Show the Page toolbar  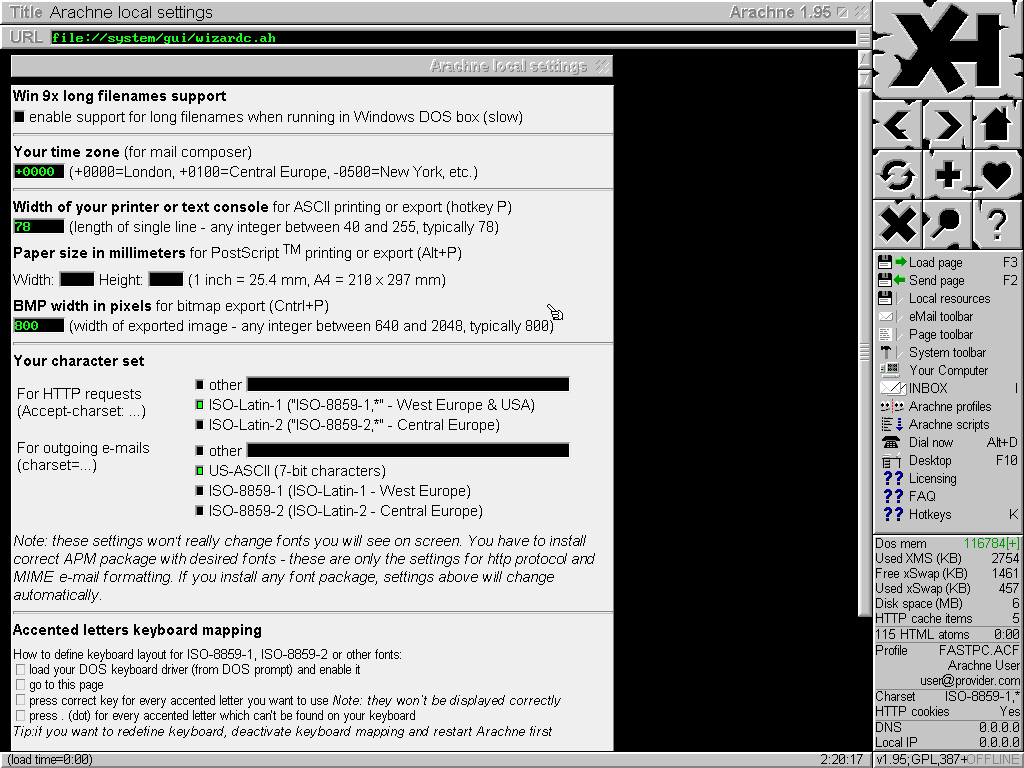point(941,334)
